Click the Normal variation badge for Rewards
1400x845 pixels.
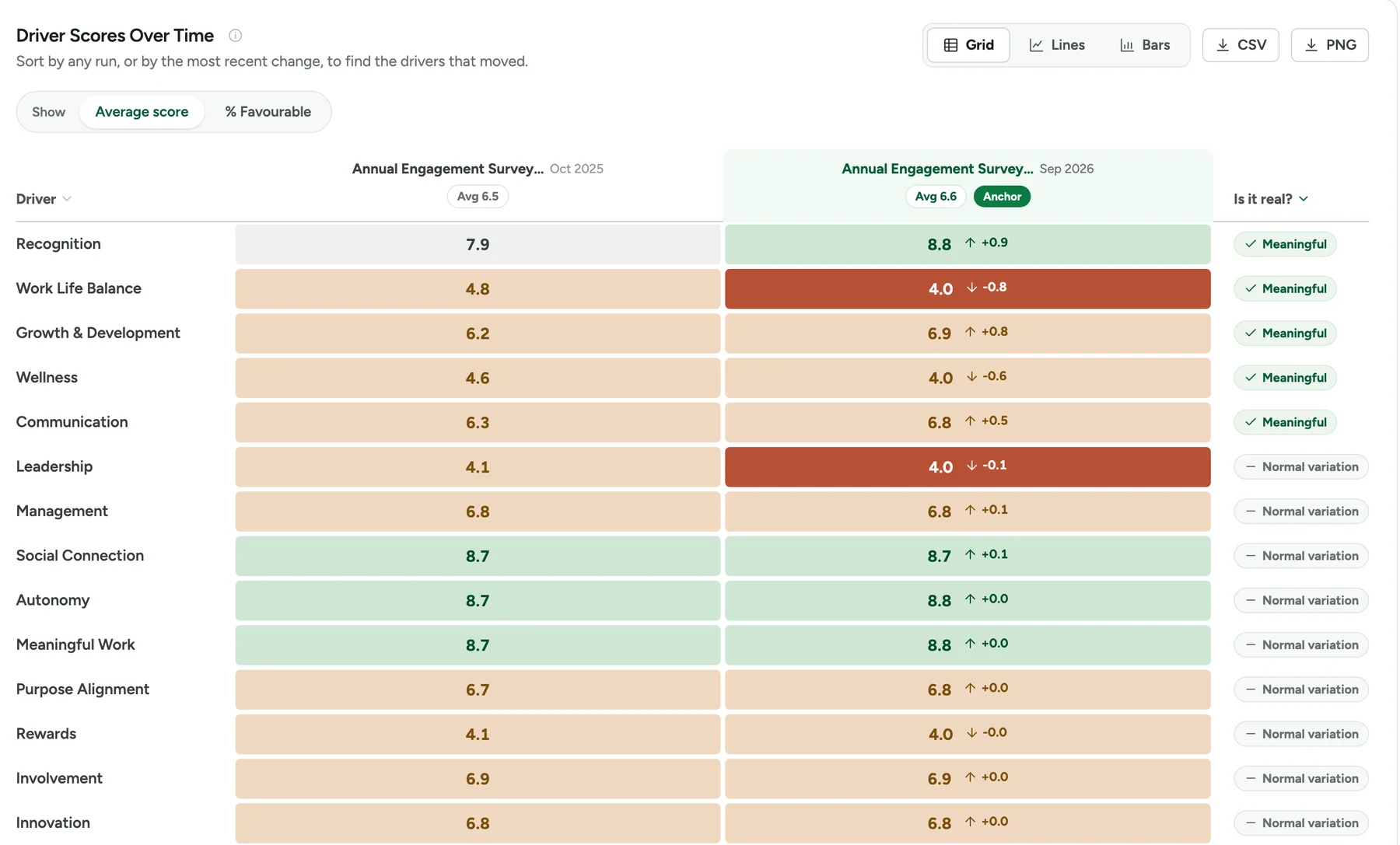click(x=1301, y=734)
